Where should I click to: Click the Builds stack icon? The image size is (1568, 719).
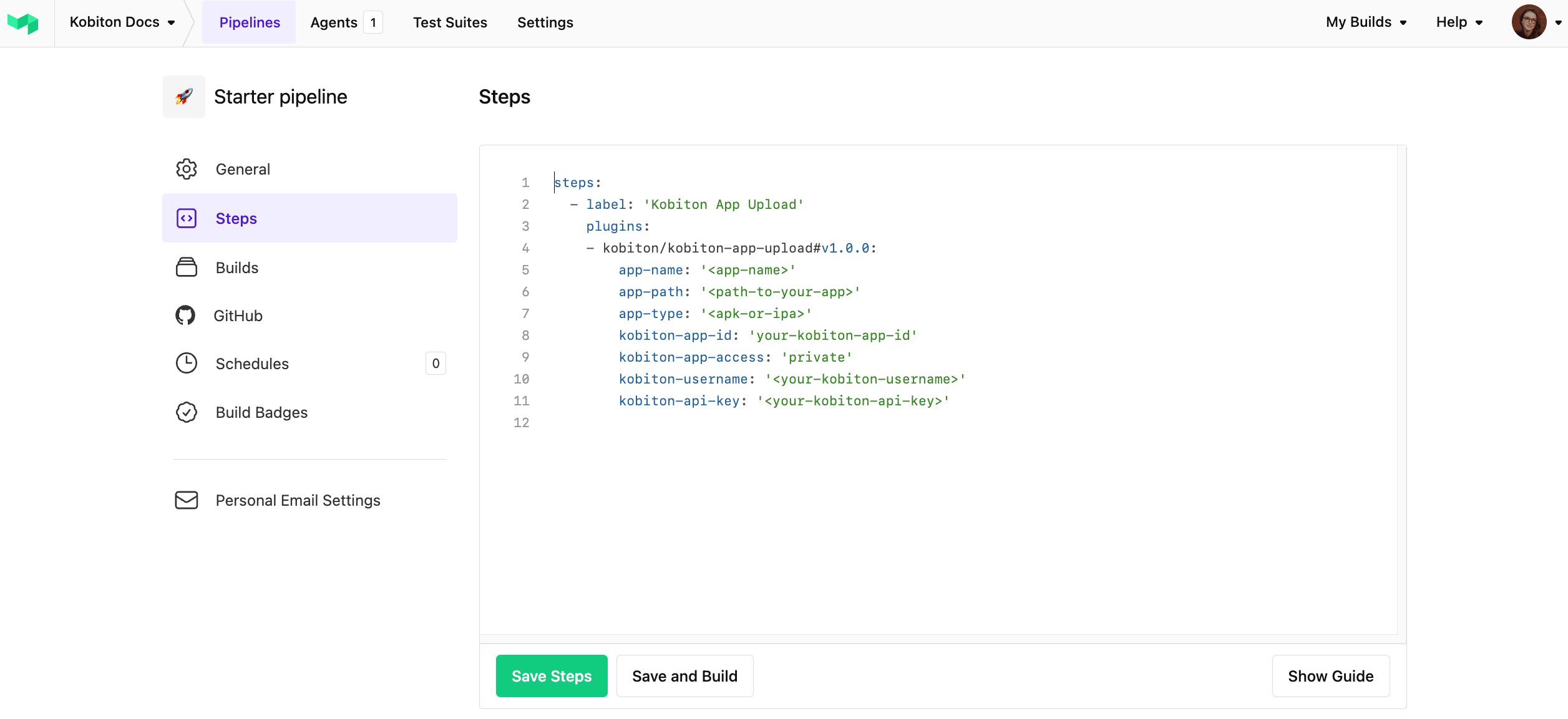(x=187, y=267)
